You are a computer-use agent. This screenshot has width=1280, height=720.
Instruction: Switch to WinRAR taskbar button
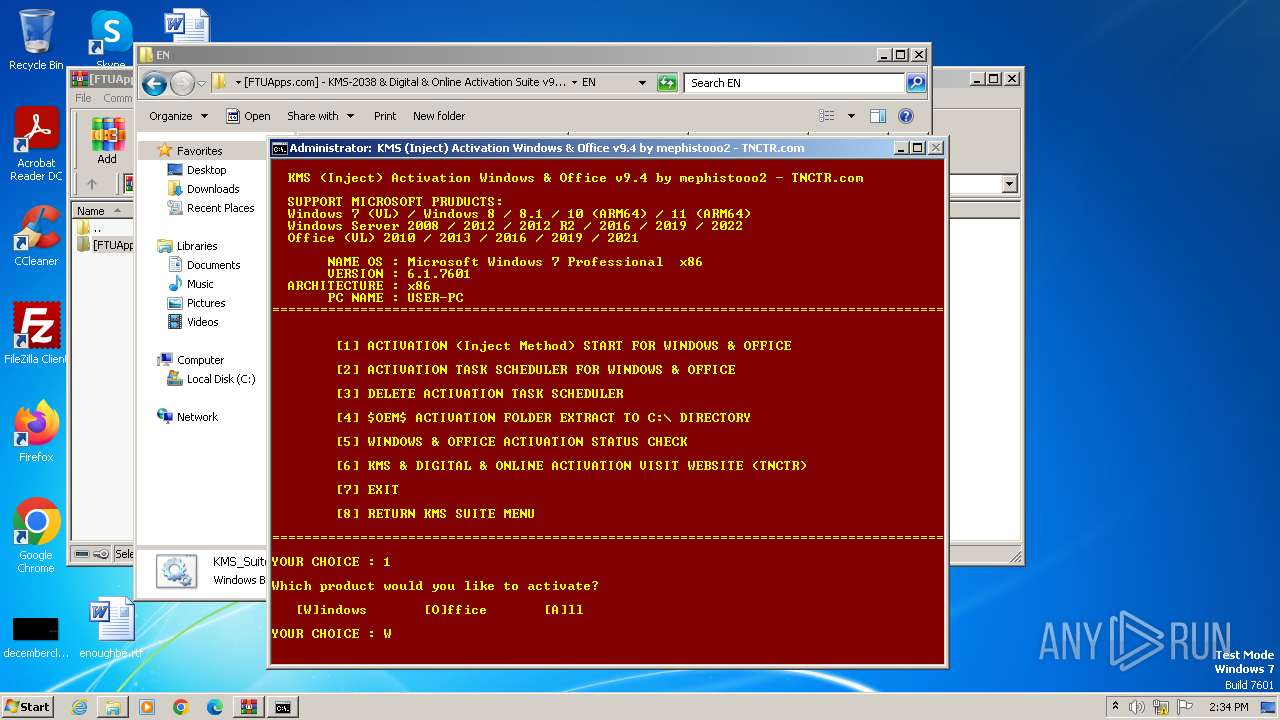249,707
